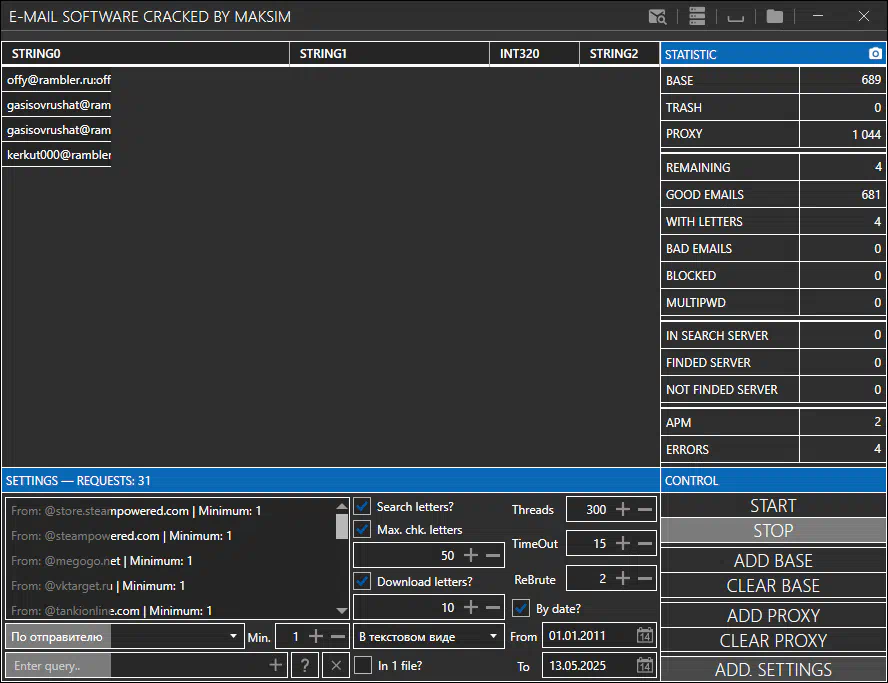Decrease max checked letters value 50
The width and height of the screenshot is (888, 683).
pyautogui.click(x=493, y=555)
